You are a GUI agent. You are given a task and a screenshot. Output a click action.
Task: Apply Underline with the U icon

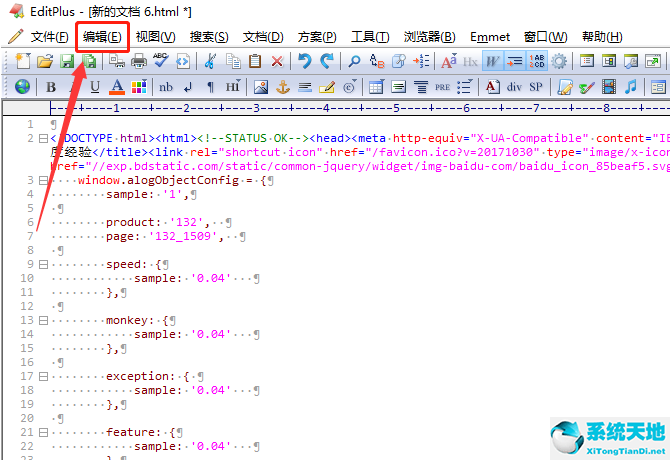pos(94,87)
